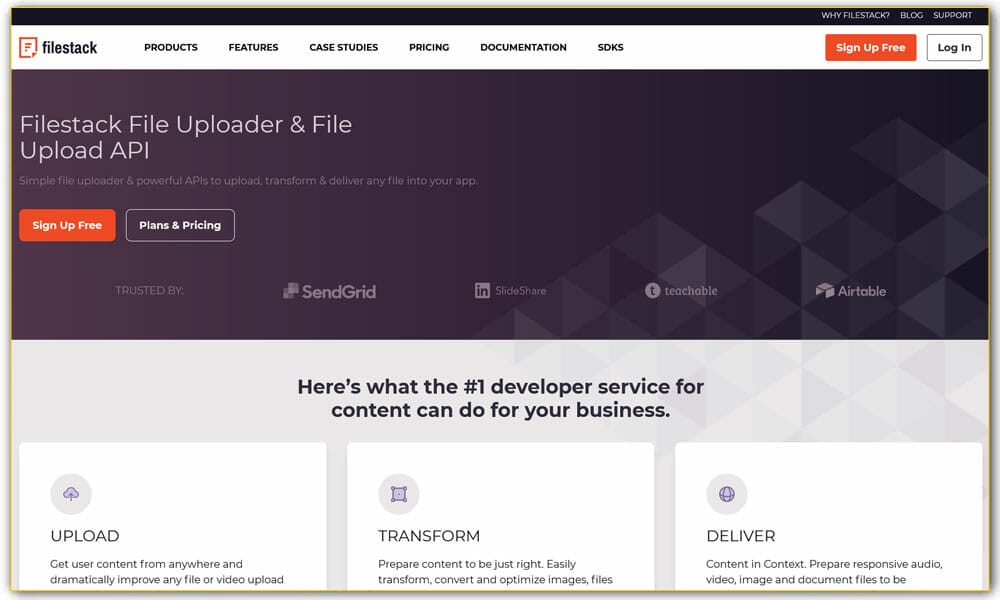
Task: Select the SendGrid partner logo
Action: tap(329, 291)
